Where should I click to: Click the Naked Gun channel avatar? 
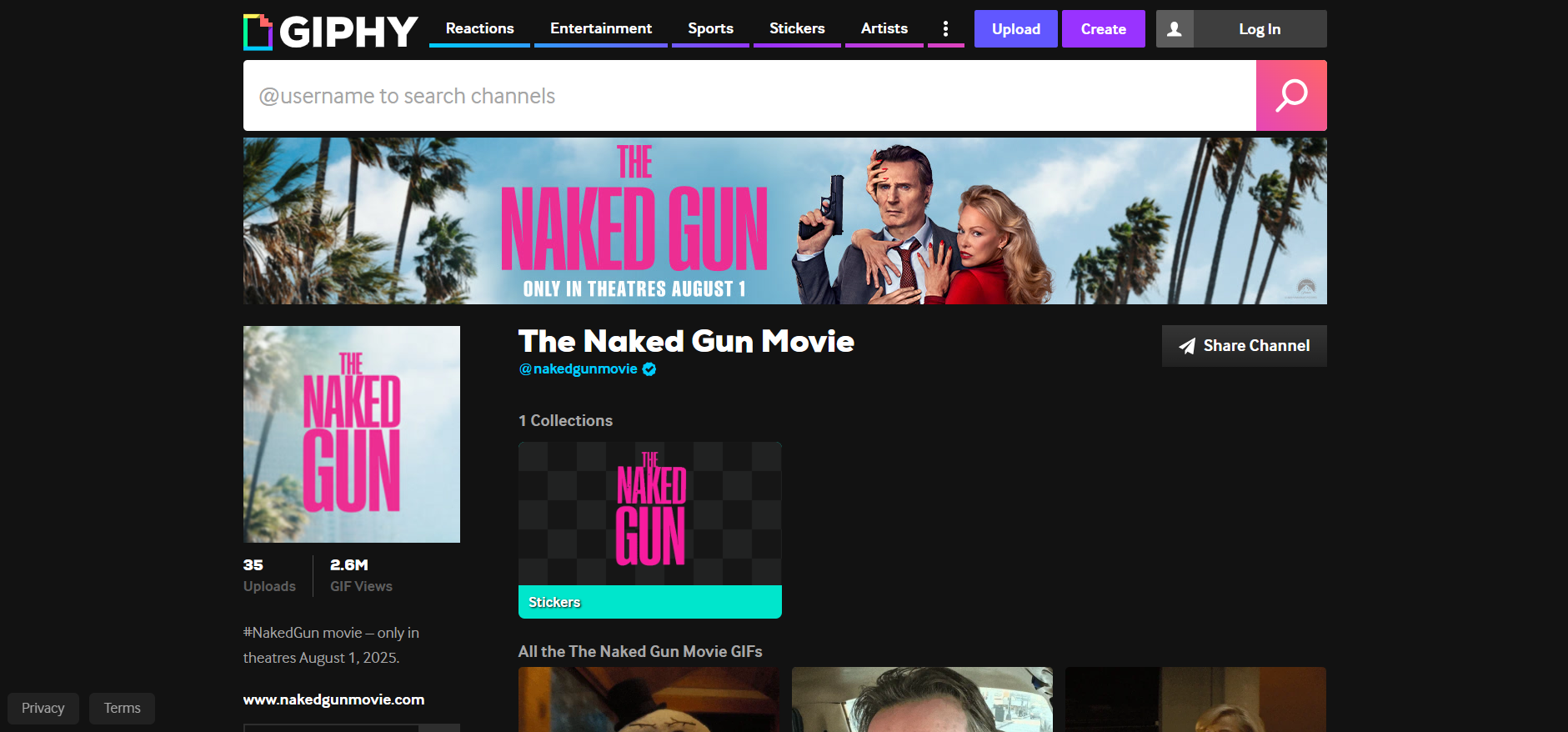tap(352, 434)
